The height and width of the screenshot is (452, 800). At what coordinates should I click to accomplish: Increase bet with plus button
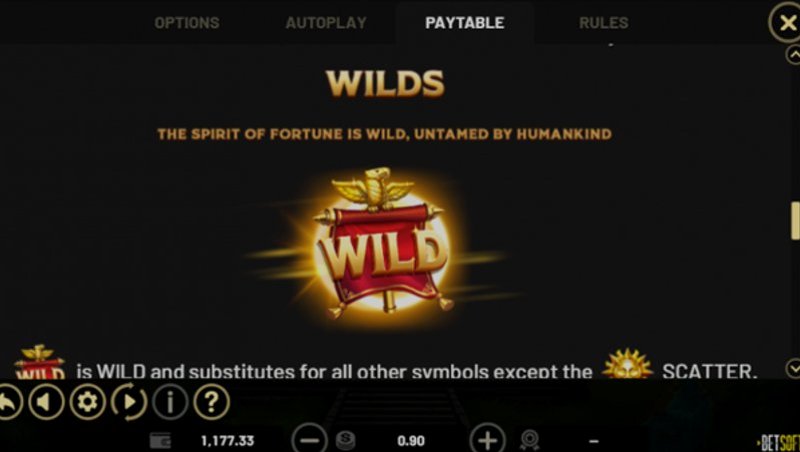pos(487,439)
